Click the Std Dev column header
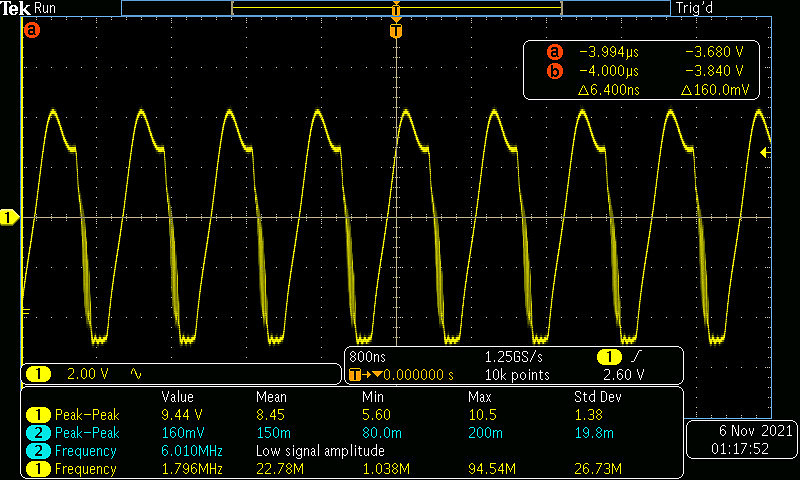 tap(597, 397)
